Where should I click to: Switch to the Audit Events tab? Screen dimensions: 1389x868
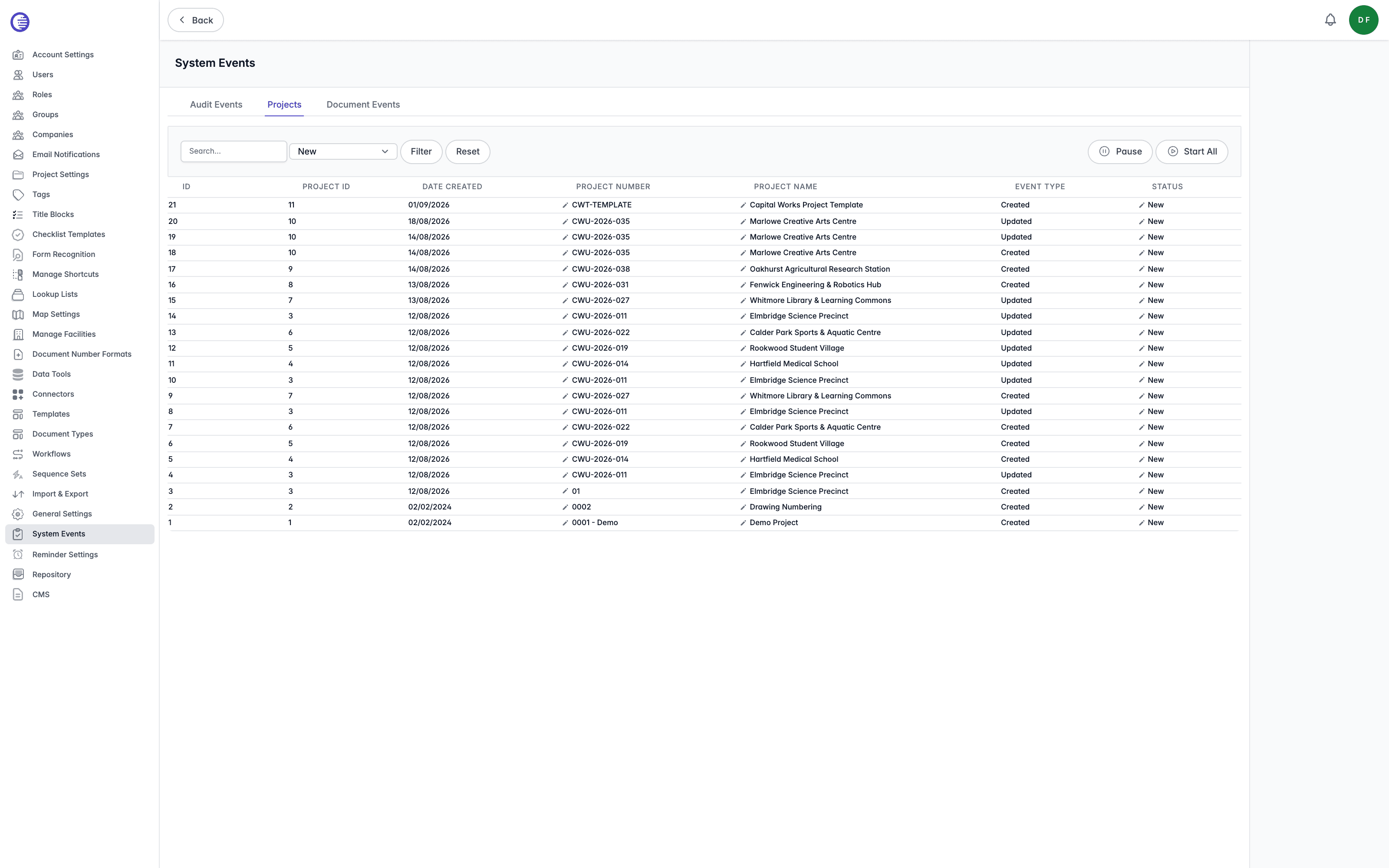coord(216,105)
